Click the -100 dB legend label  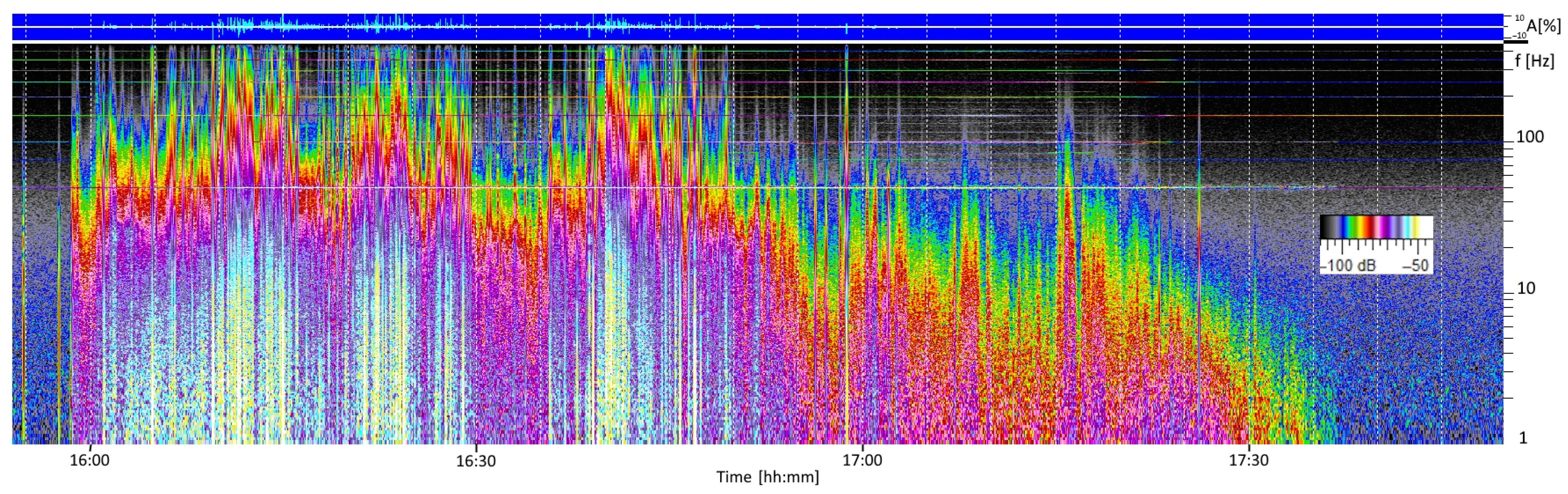tap(1348, 265)
